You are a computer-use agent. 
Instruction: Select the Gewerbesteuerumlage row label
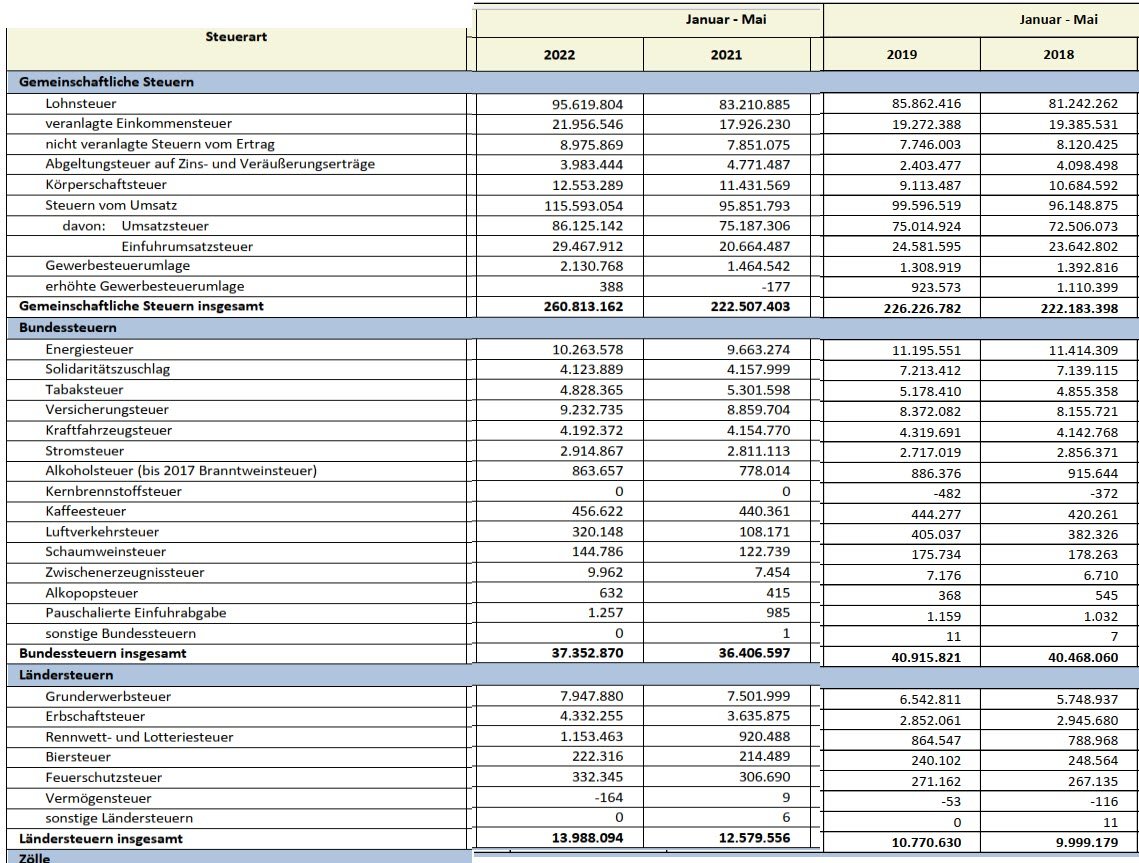(118, 266)
